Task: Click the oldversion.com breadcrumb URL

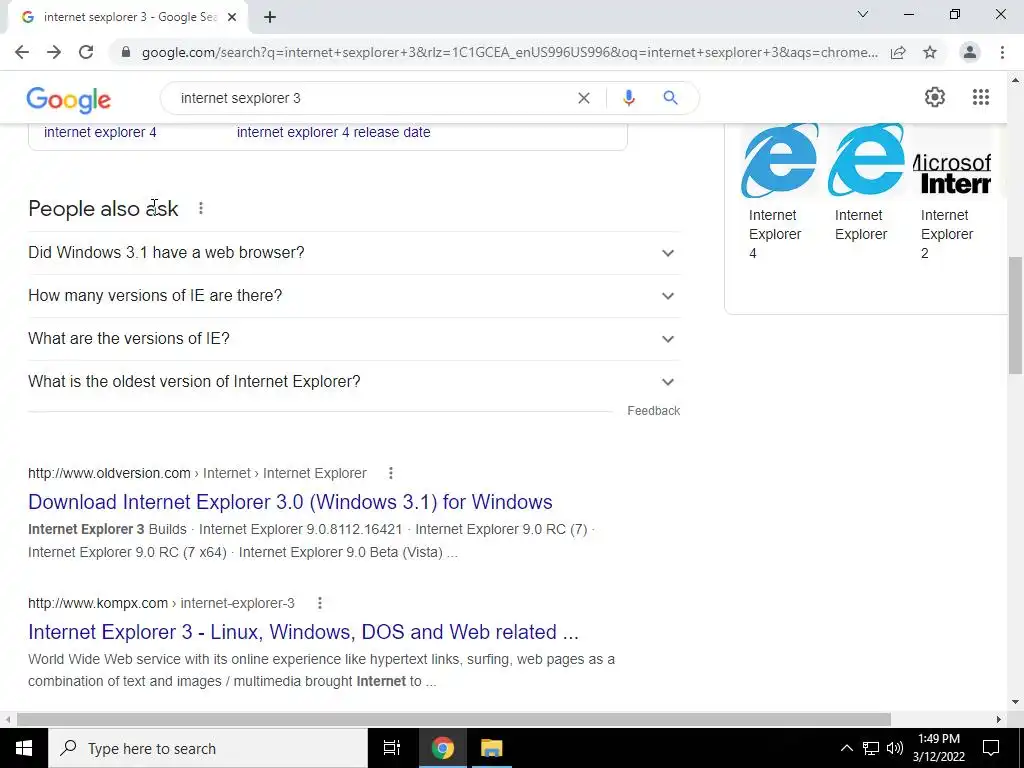Action: pos(197,473)
